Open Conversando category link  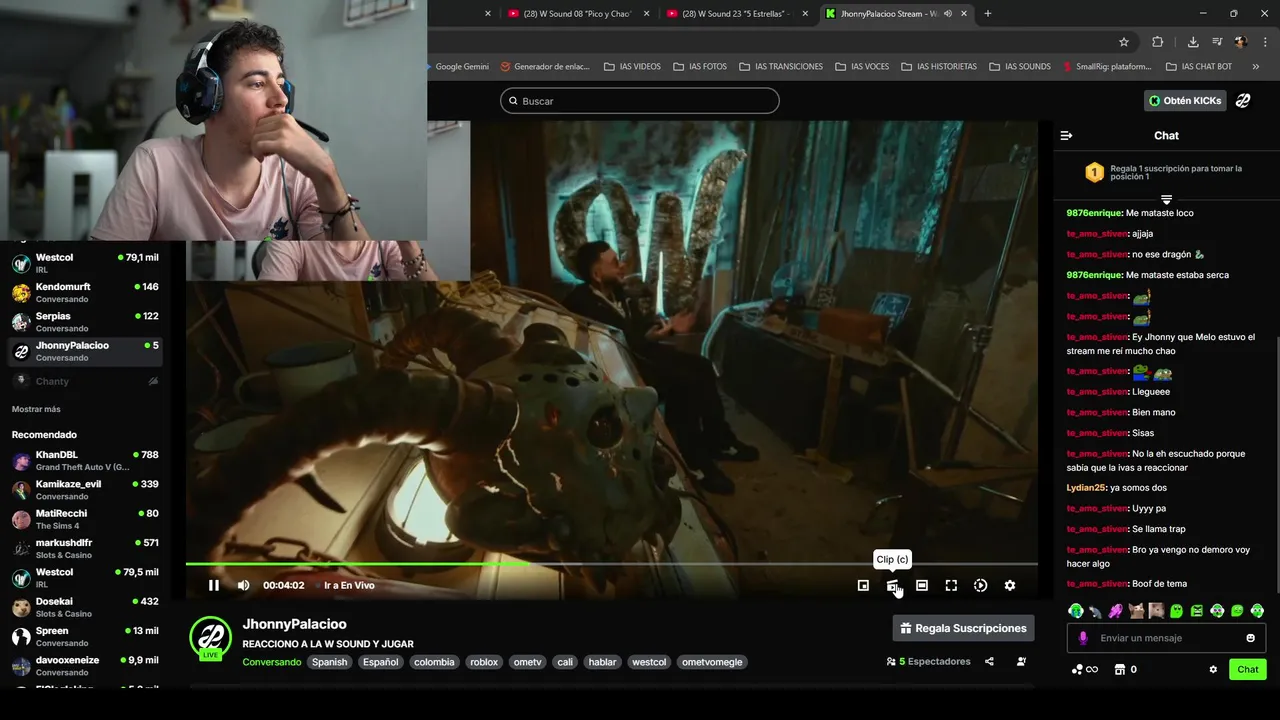(x=272, y=662)
